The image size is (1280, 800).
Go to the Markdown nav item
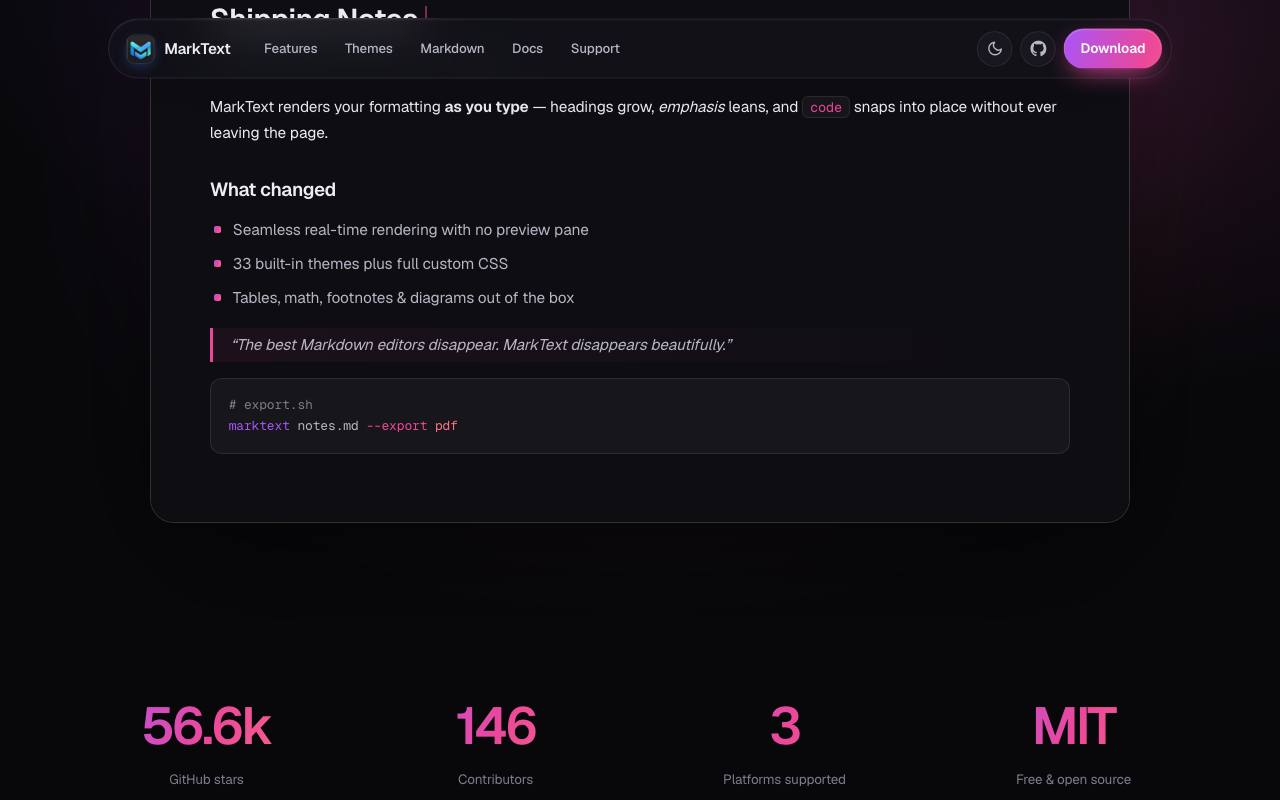452,48
